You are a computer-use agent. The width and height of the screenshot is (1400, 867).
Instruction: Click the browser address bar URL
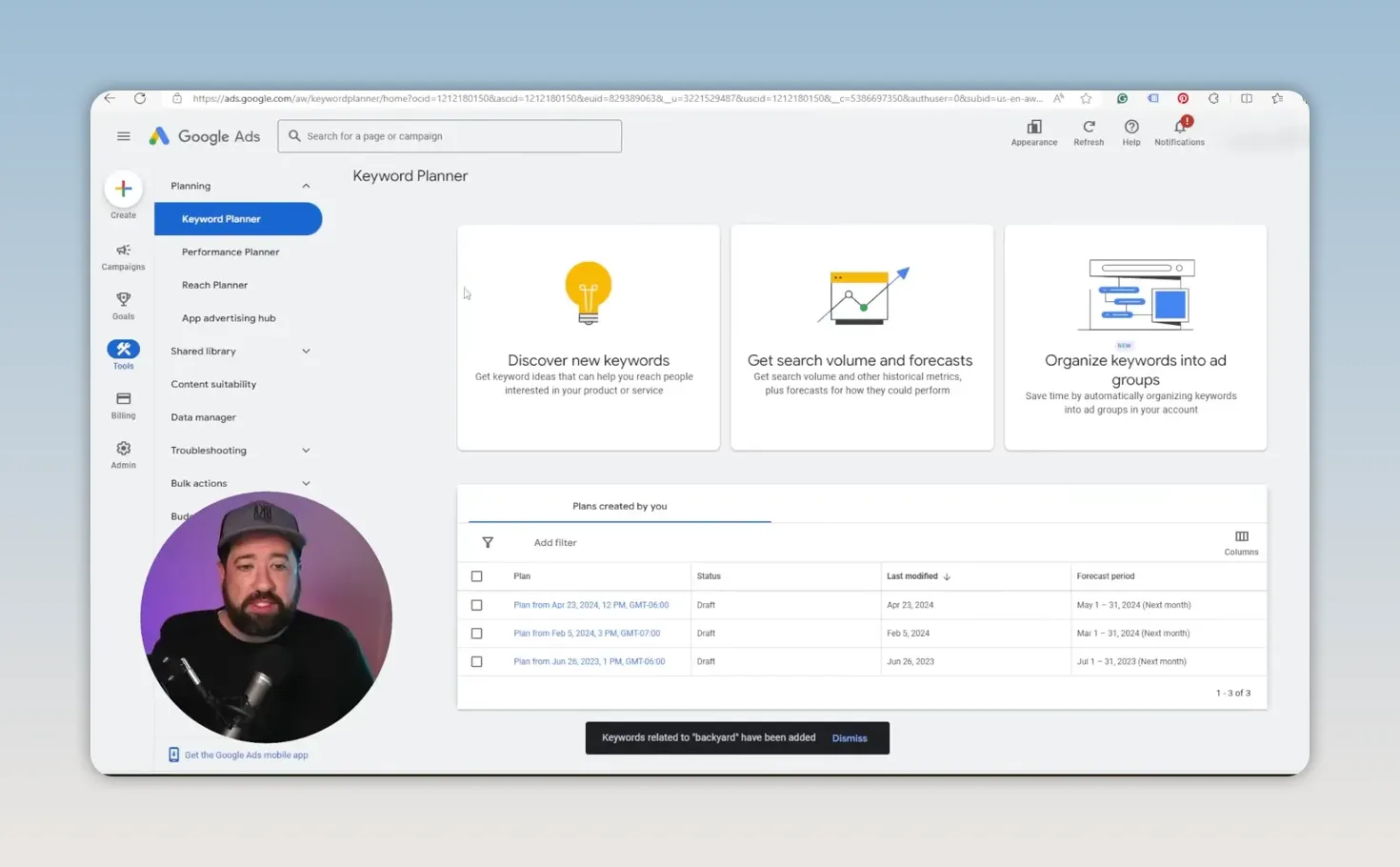[617, 98]
